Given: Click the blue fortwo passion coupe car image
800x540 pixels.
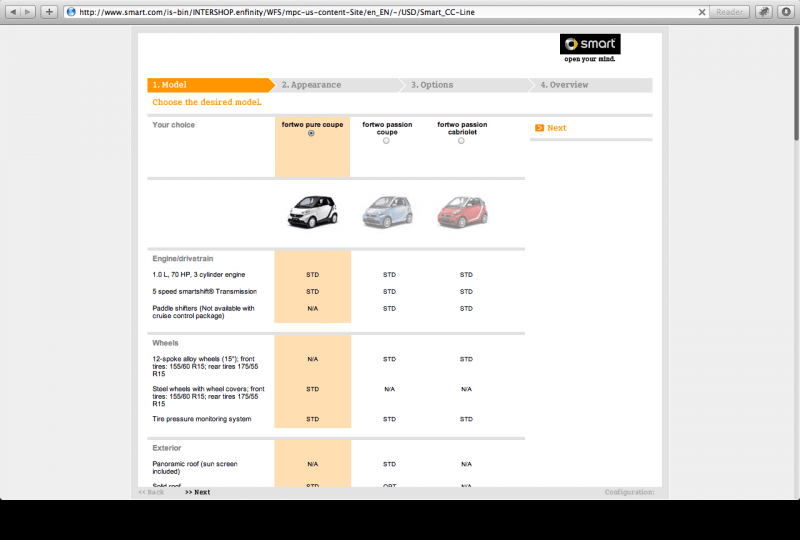Looking at the screenshot, I should pos(387,211).
